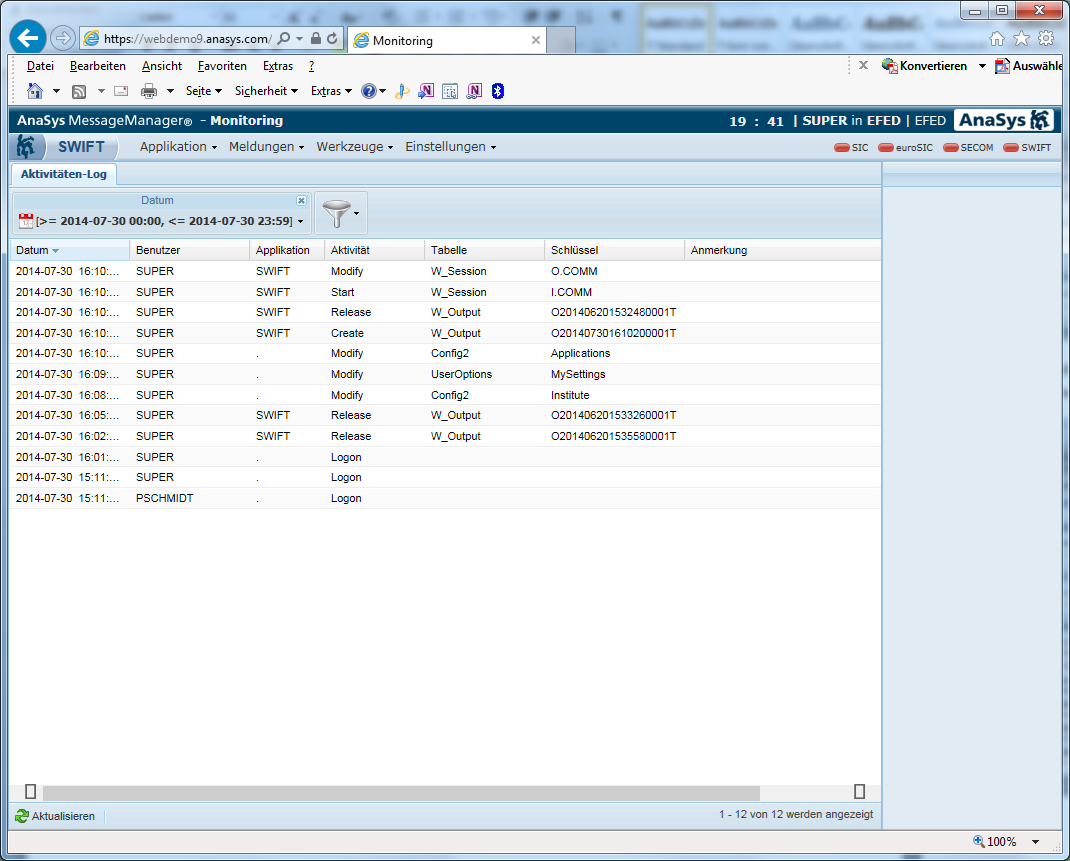Click the Aktualisieren button
Image resolution: width=1070 pixels, height=861 pixels.
55,816
